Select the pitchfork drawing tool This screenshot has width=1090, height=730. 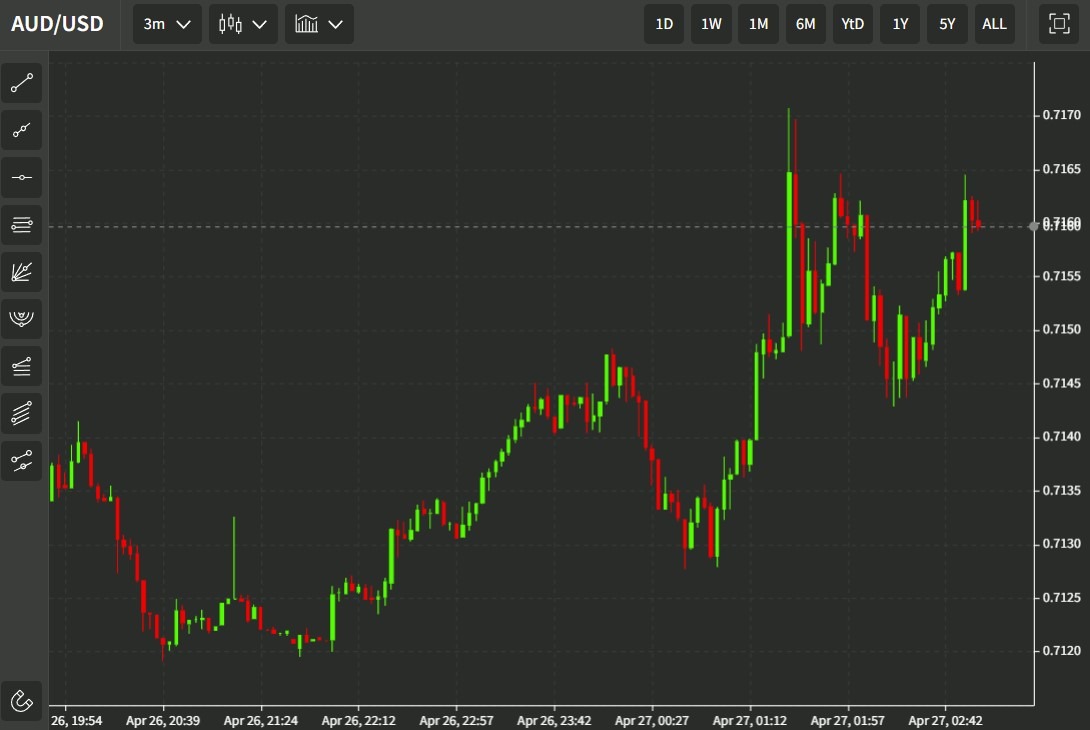[22, 461]
